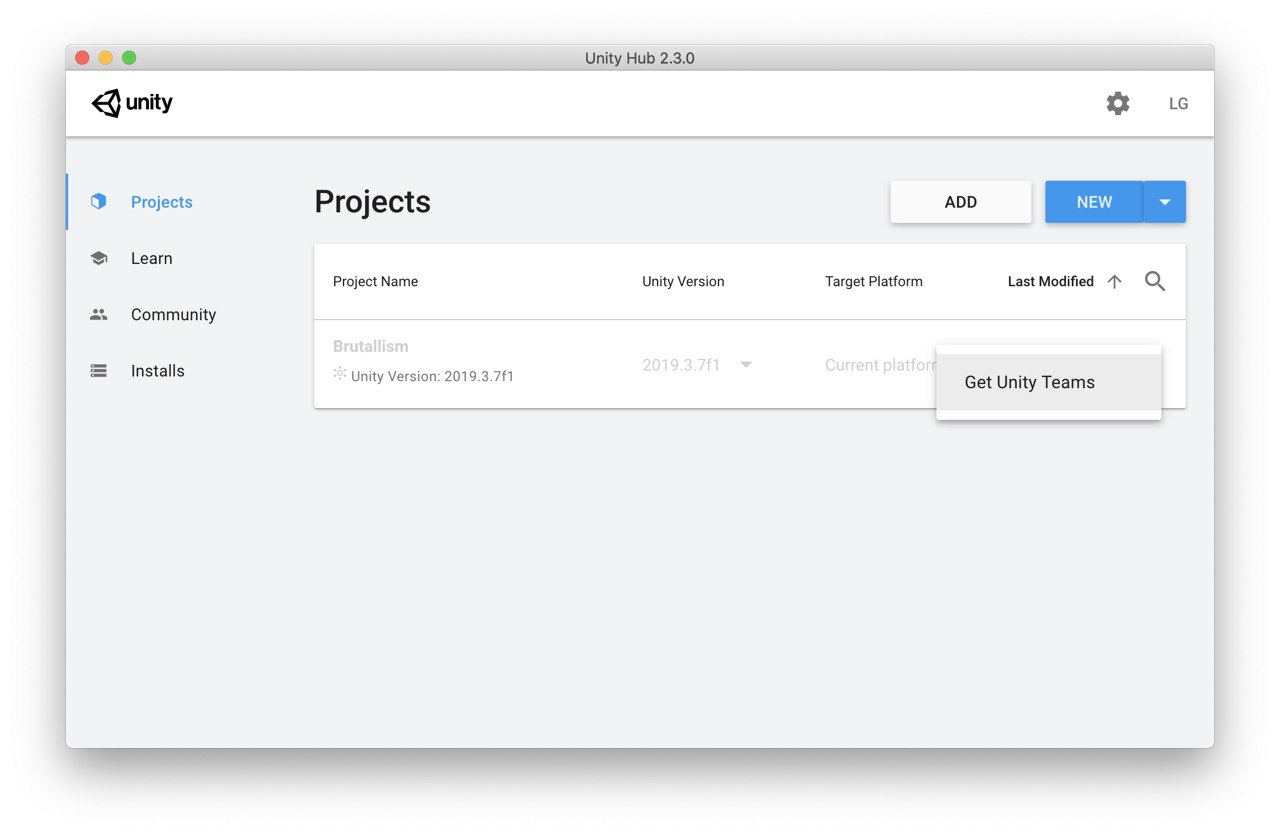The height and width of the screenshot is (835, 1280).
Task: Close the Unity Hub window
Action: [82, 58]
